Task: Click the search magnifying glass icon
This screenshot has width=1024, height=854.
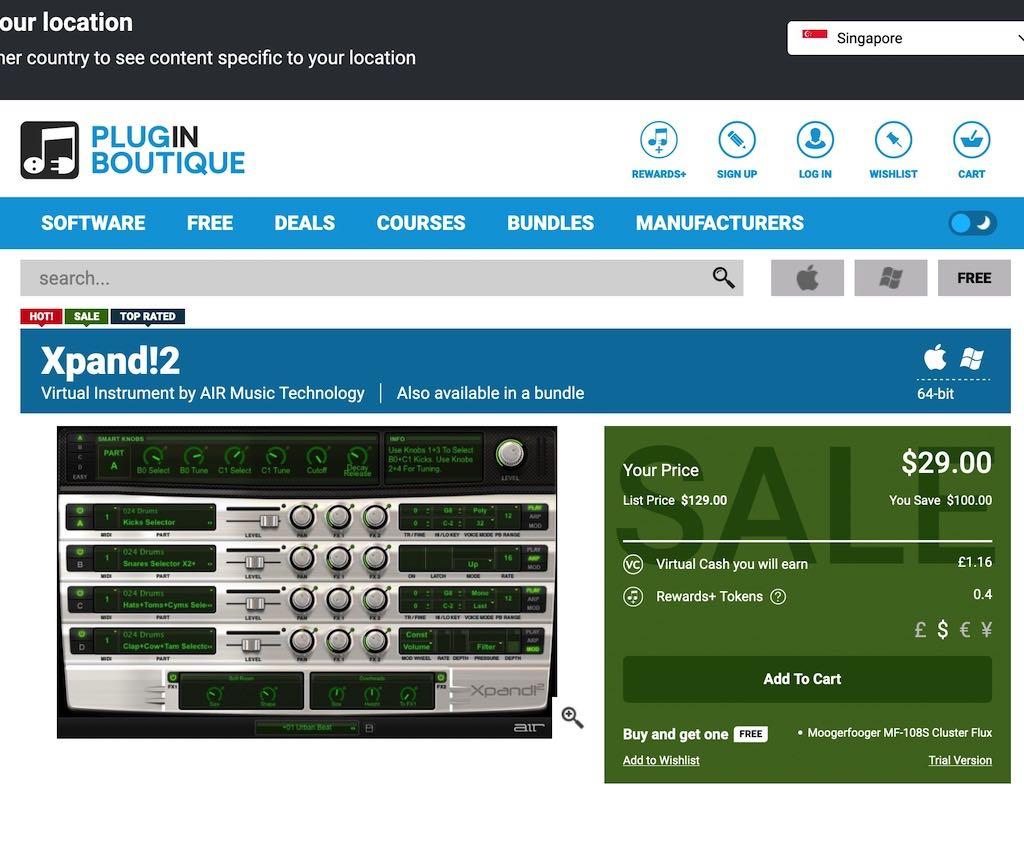Action: tap(723, 278)
